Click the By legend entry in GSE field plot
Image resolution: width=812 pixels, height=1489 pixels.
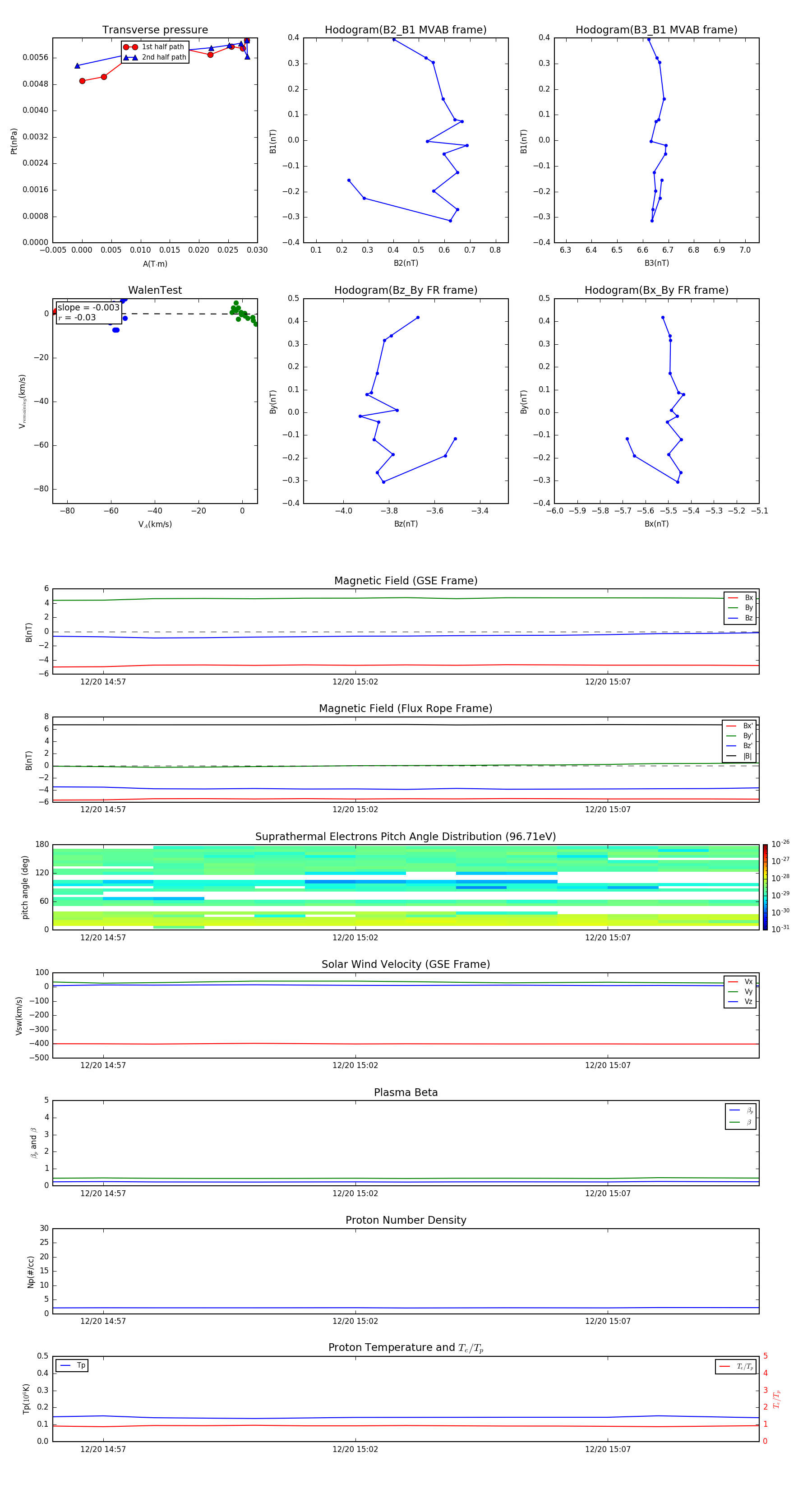pyautogui.click(x=740, y=607)
